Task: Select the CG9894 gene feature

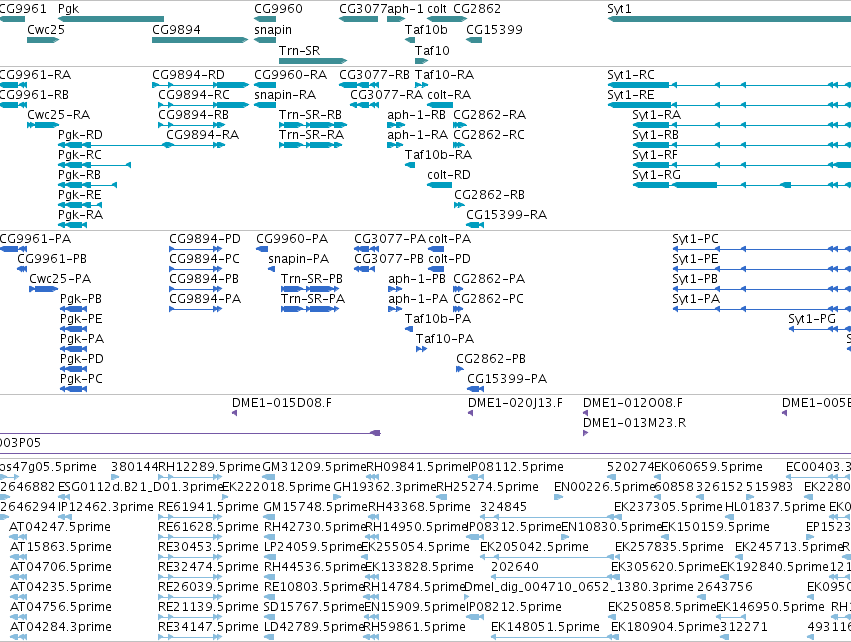Action: tap(200, 40)
